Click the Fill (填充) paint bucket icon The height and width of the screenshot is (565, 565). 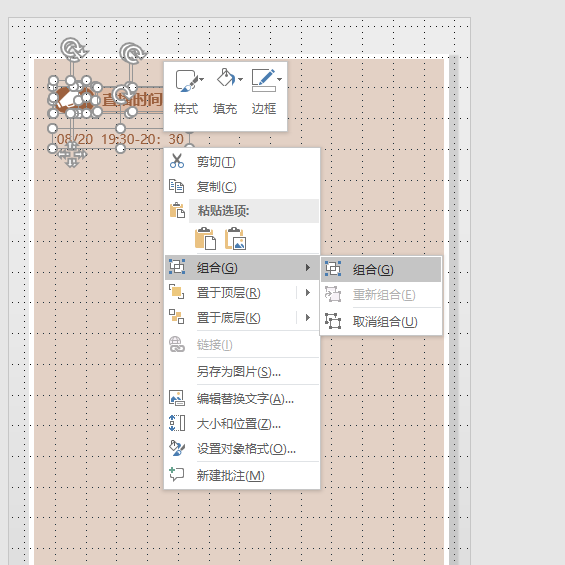click(225, 77)
